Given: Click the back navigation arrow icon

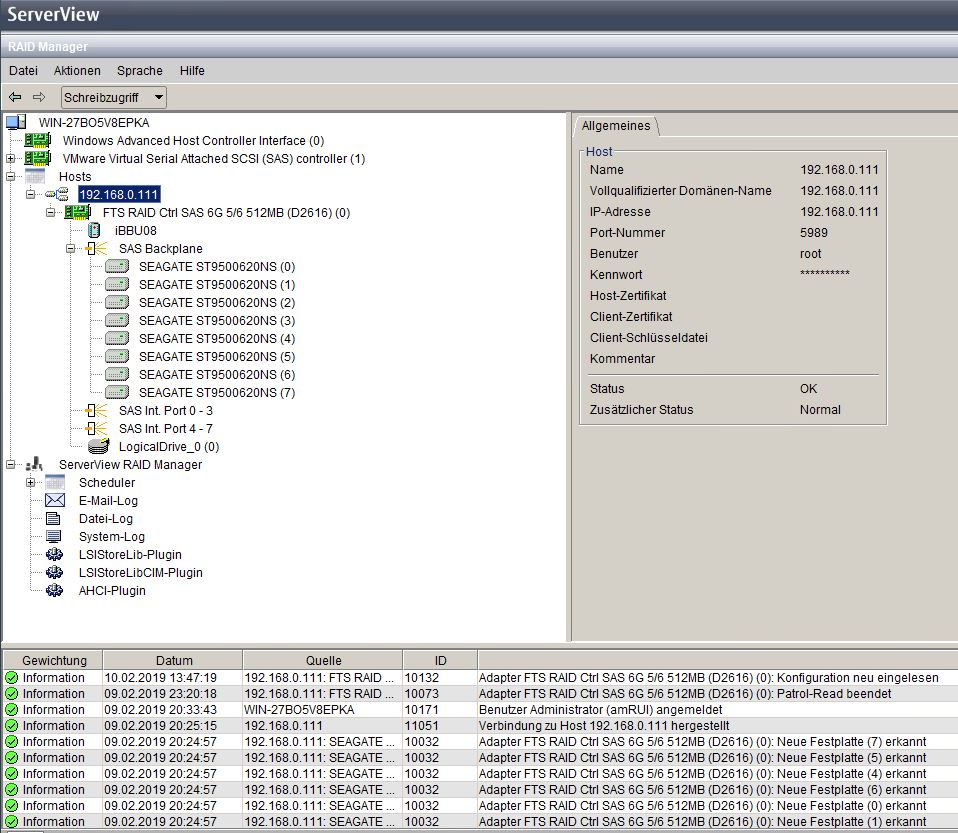Looking at the screenshot, I should coord(15,97).
